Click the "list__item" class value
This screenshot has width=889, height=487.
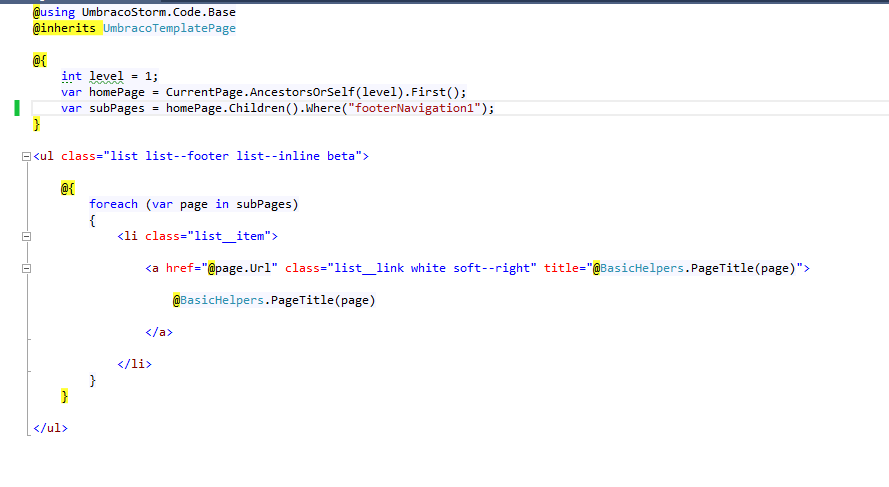tap(230, 236)
